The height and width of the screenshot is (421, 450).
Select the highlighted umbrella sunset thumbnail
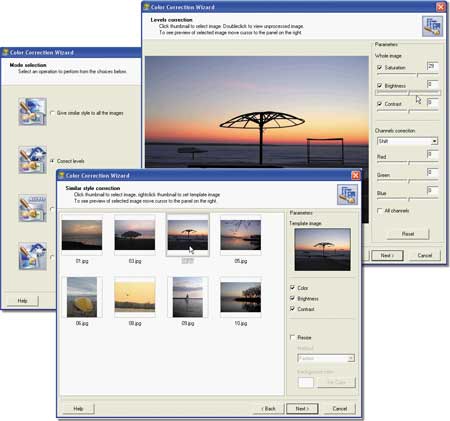tap(188, 235)
